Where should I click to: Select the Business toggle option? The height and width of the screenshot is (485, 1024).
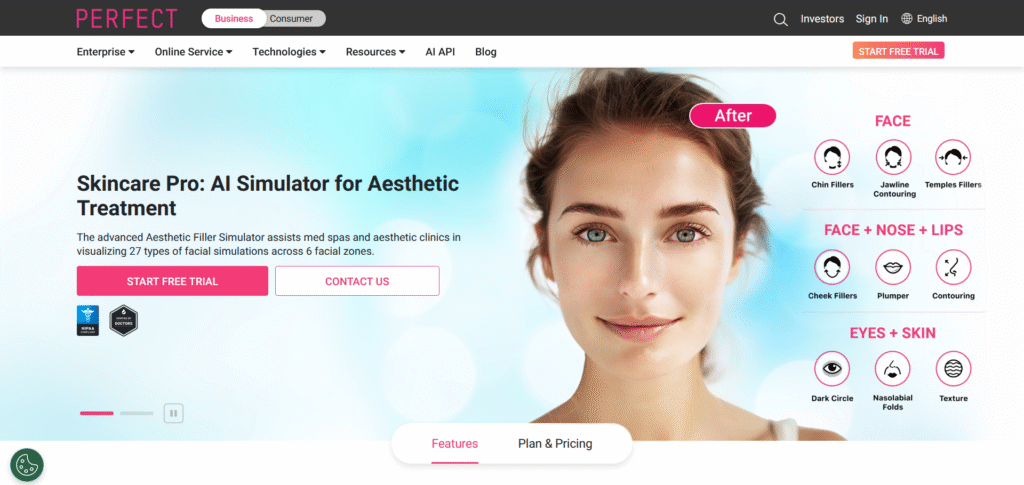click(x=234, y=18)
